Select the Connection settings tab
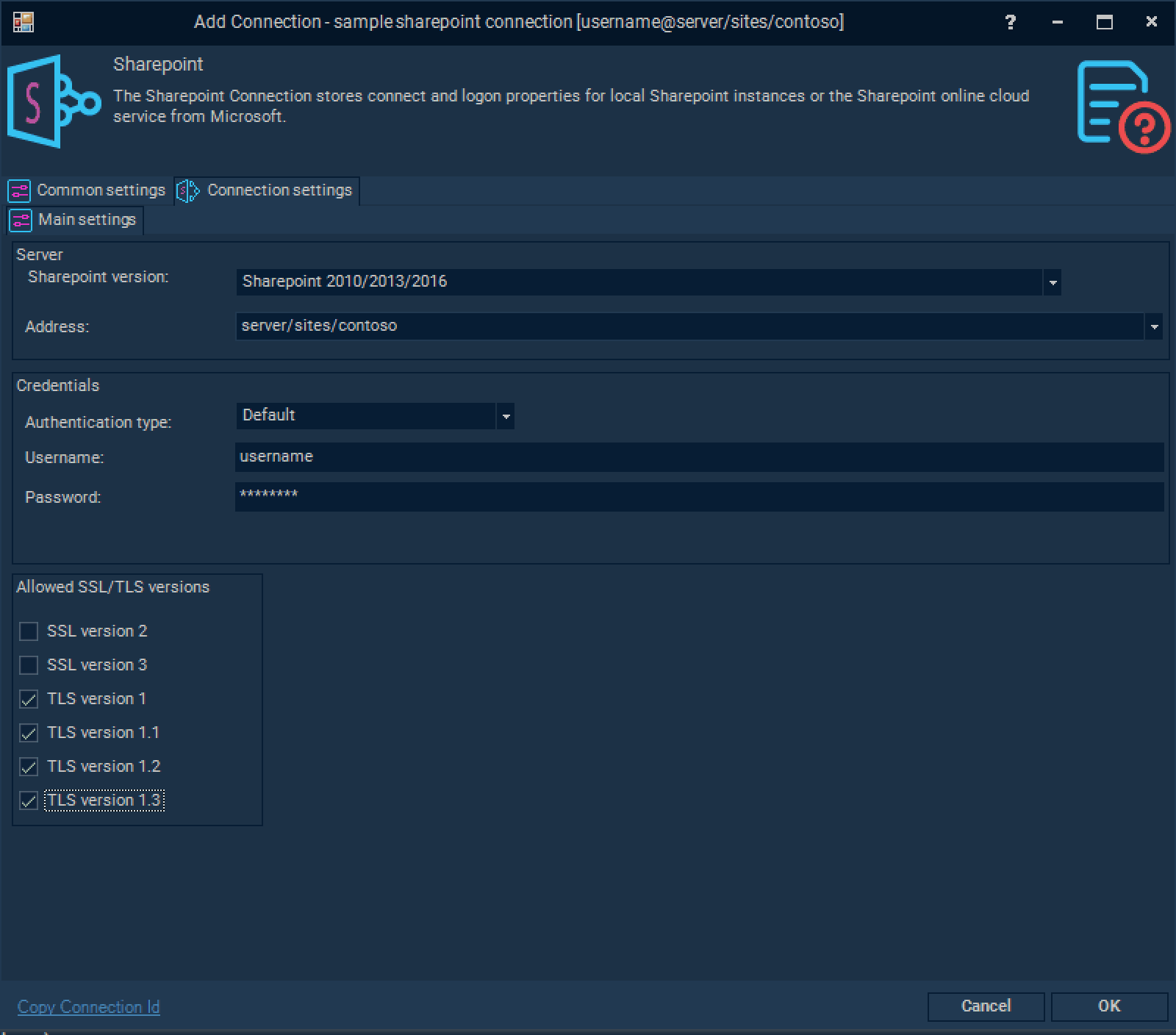Screen dimensions: 1176x1035 [x=279, y=190]
